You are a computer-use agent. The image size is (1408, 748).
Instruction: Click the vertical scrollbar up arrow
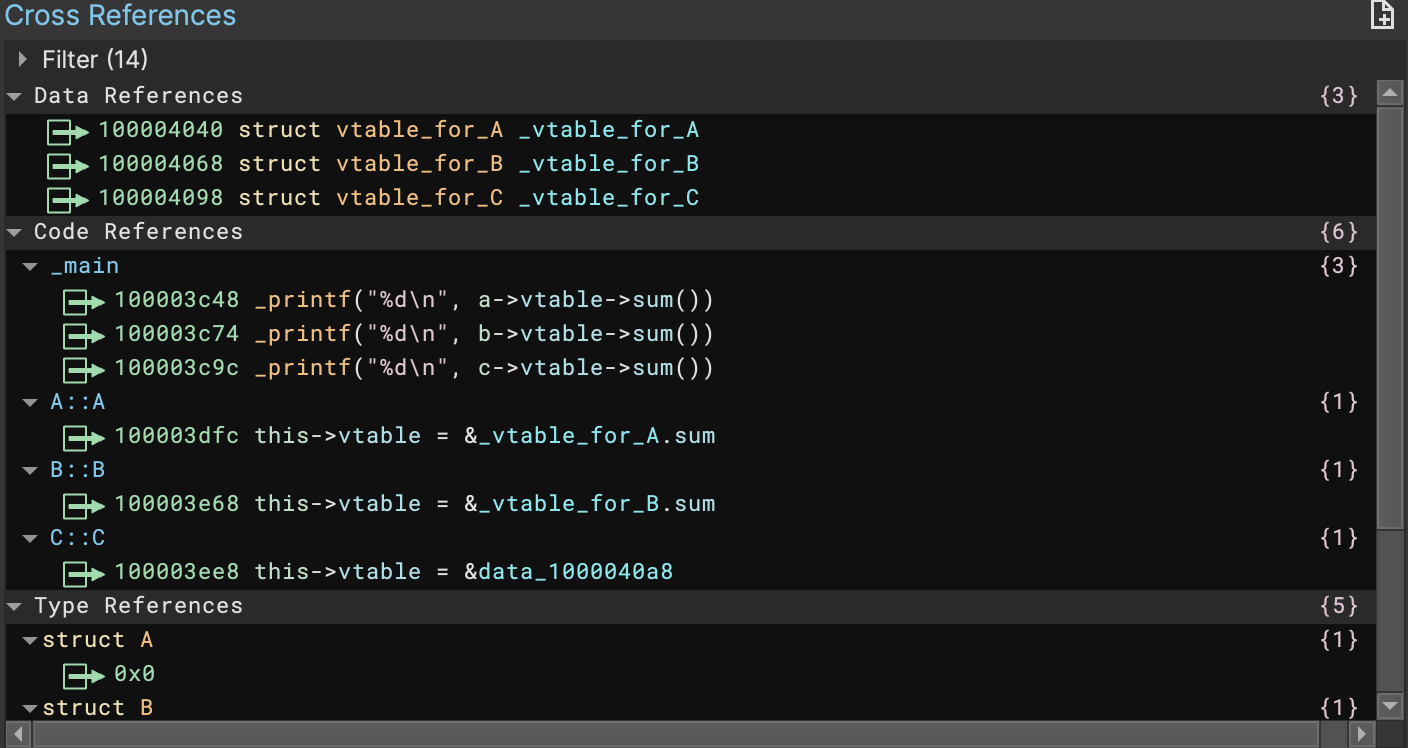click(1391, 91)
